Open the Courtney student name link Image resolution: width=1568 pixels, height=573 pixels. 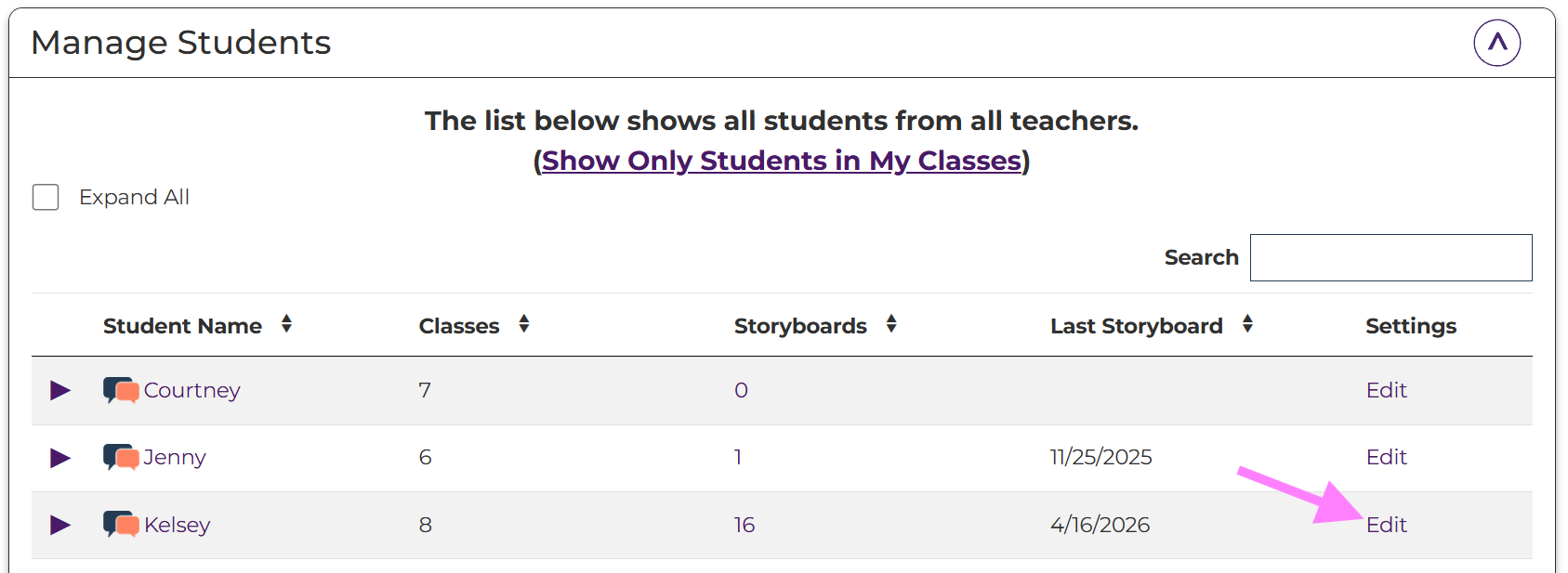[192, 390]
